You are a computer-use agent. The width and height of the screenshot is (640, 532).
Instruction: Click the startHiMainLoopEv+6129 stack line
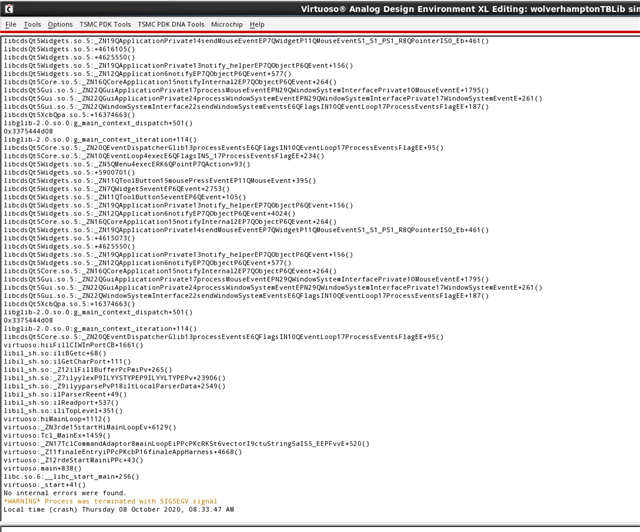point(90,427)
